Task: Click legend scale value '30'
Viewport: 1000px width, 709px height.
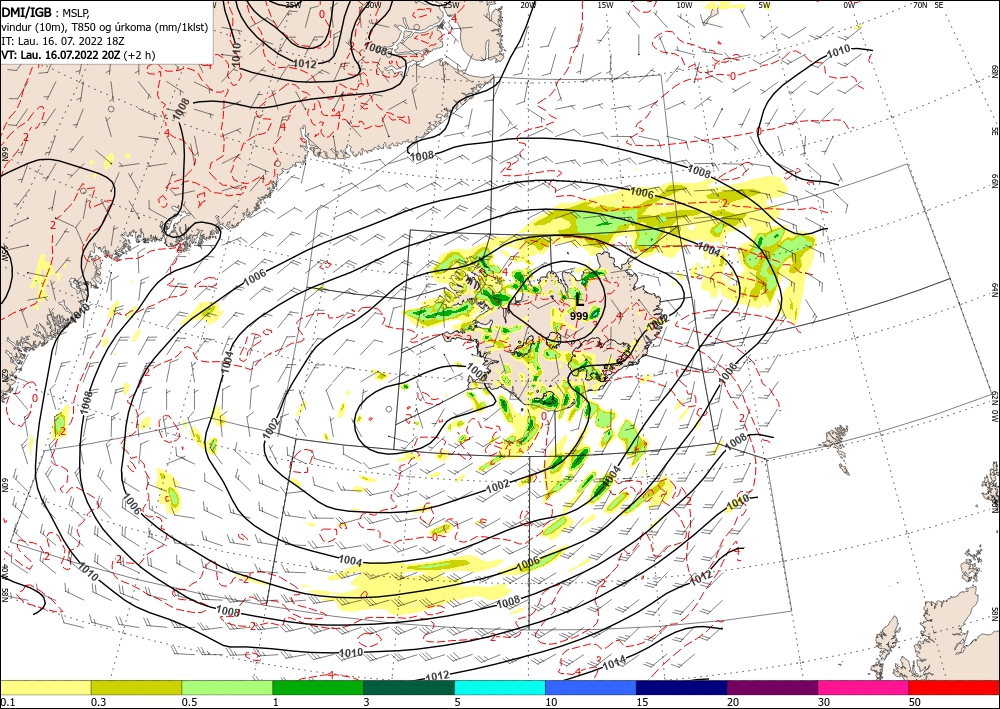Action: point(823,702)
